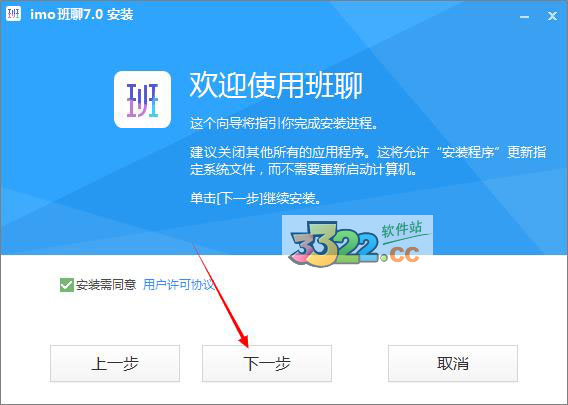This screenshot has height=405, width=568.
Task: Click the green 软件站 watermark text
Action: (402, 229)
